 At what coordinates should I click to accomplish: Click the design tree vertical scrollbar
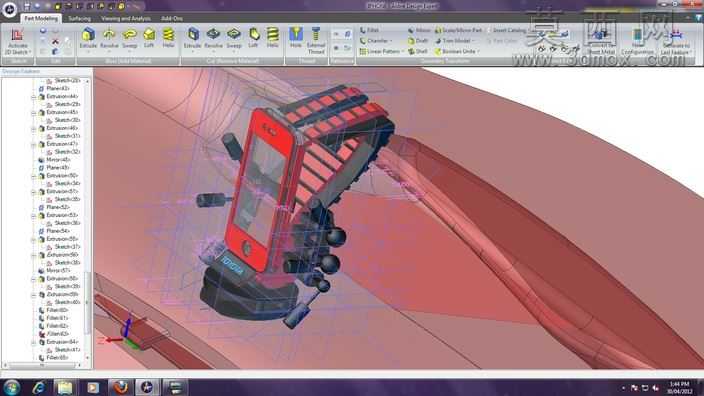[x=87, y=304]
